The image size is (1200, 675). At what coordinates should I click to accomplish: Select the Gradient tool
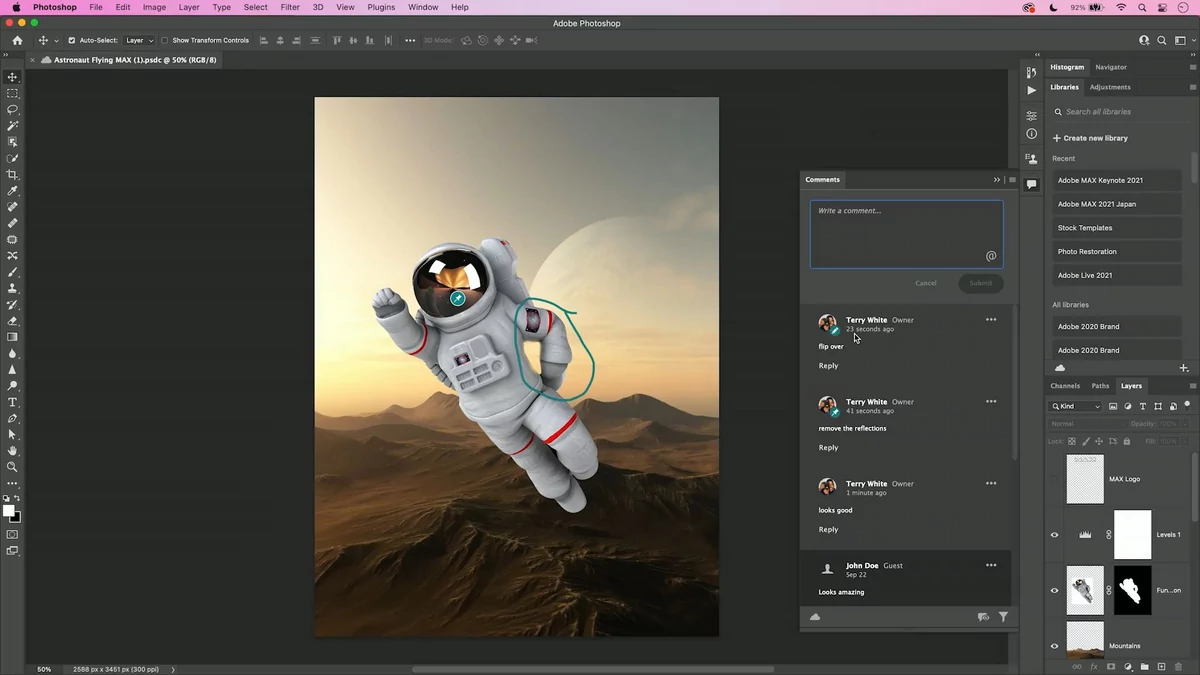coord(13,337)
